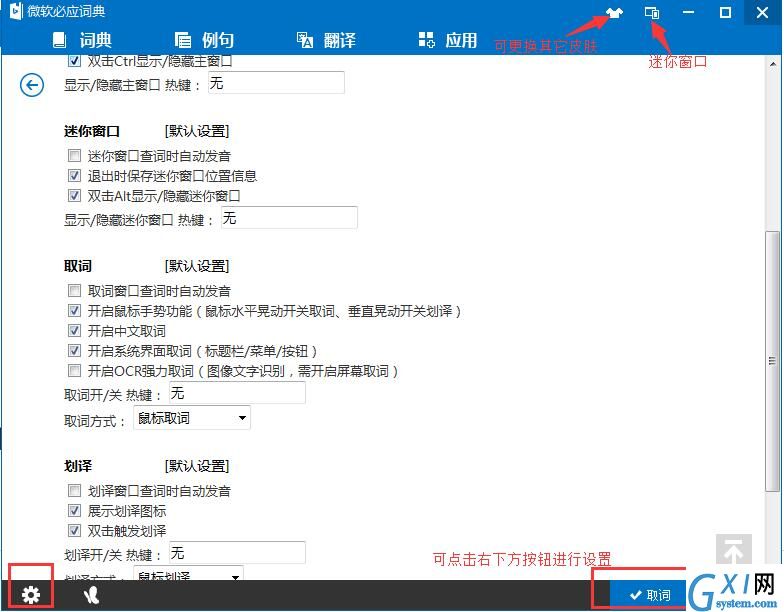Viewport: 784px width, 612px height.
Task: Toggle 双击Alt显示/隐藏迷你窗口
Action: click(74, 196)
